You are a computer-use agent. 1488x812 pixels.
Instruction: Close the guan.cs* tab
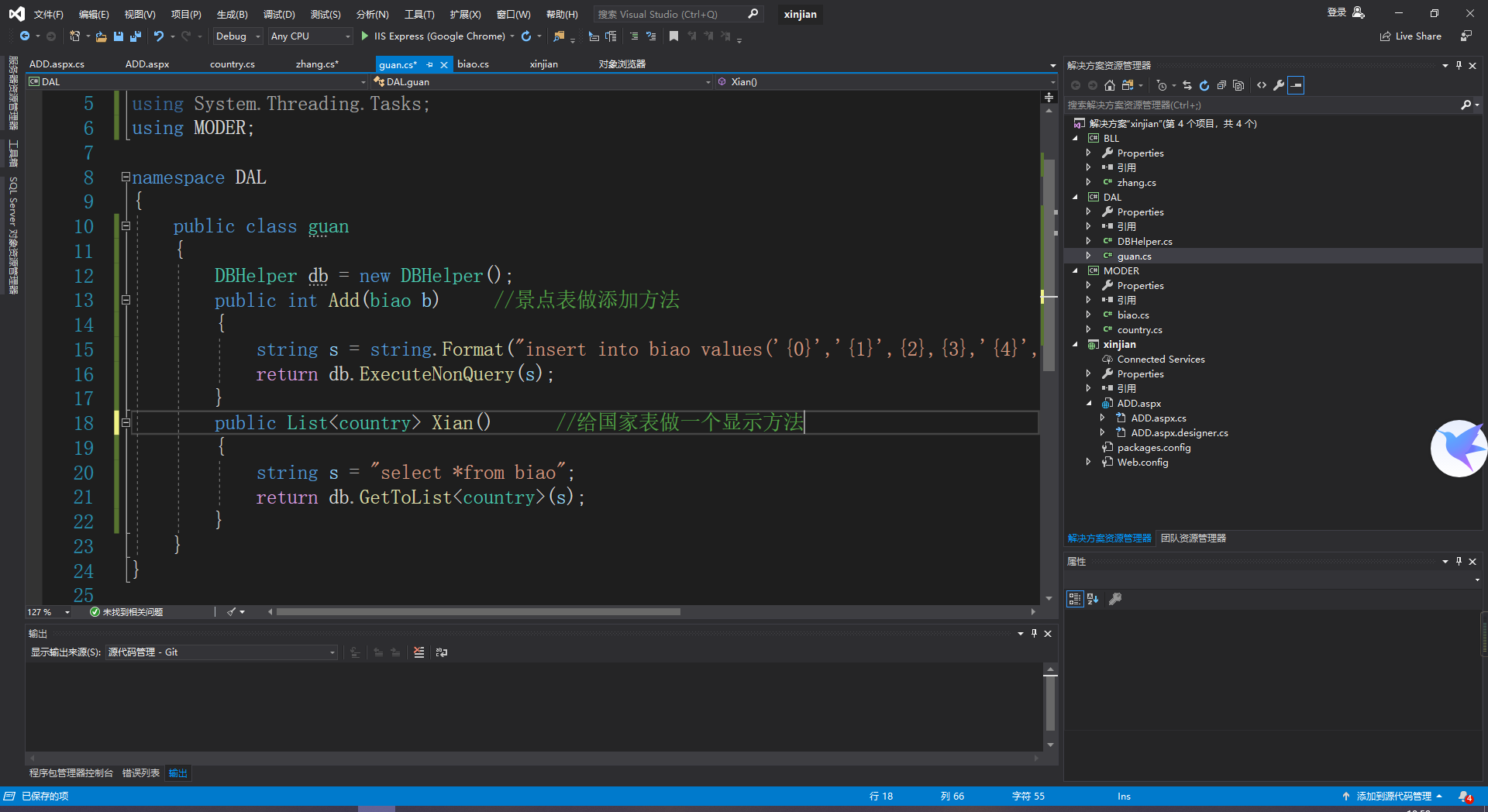[444, 64]
